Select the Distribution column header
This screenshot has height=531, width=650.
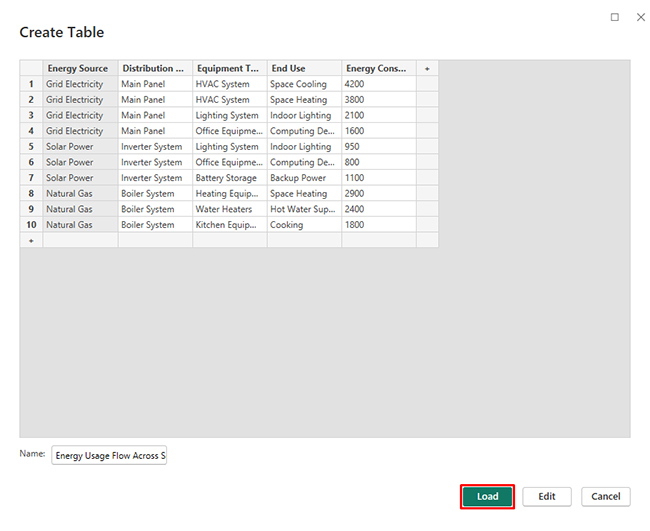pos(155,69)
